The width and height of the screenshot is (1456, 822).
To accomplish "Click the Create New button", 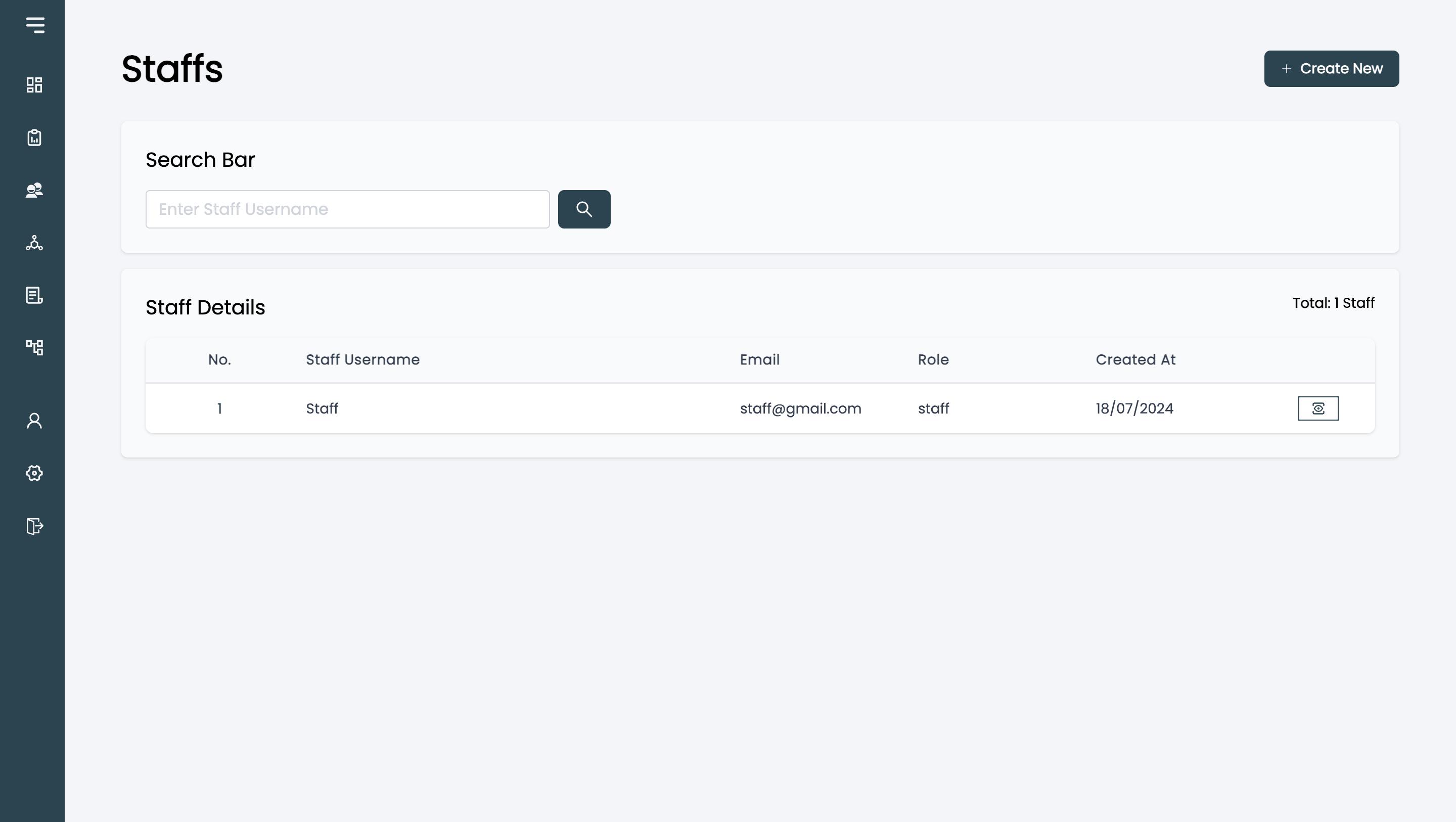I will click(x=1331, y=68).
